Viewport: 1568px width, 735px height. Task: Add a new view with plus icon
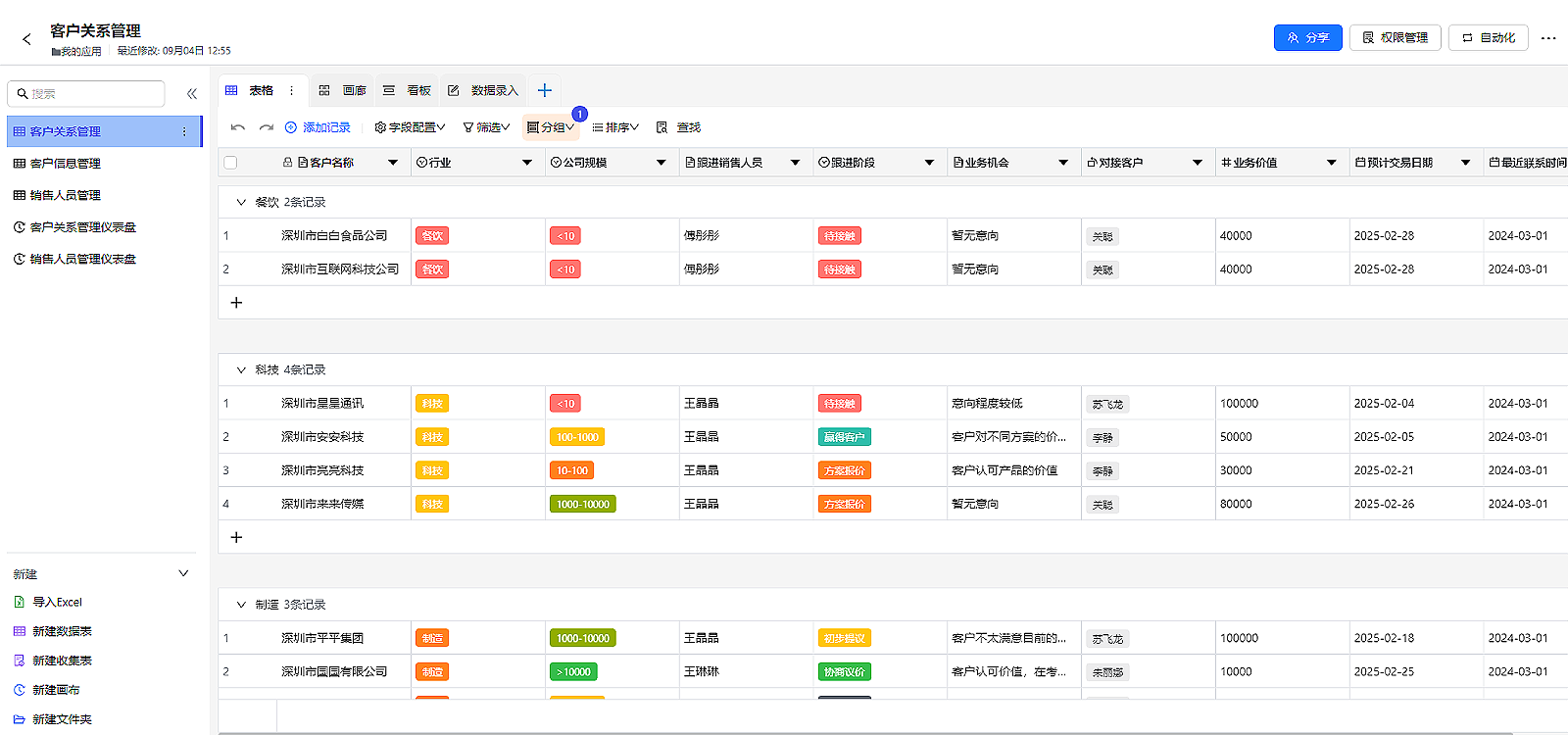[545, 90]
